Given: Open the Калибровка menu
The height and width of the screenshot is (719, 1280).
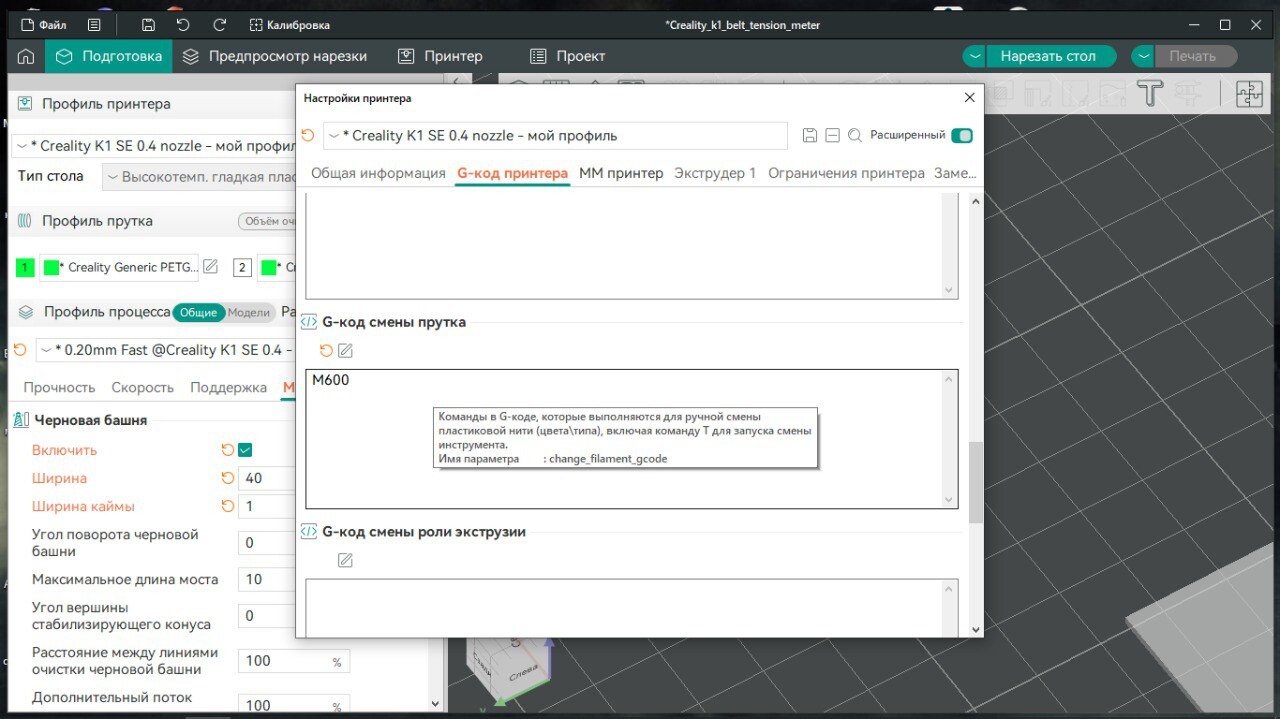Looking at the screenshot, I should pyautogui.click(x=290, y=25).
